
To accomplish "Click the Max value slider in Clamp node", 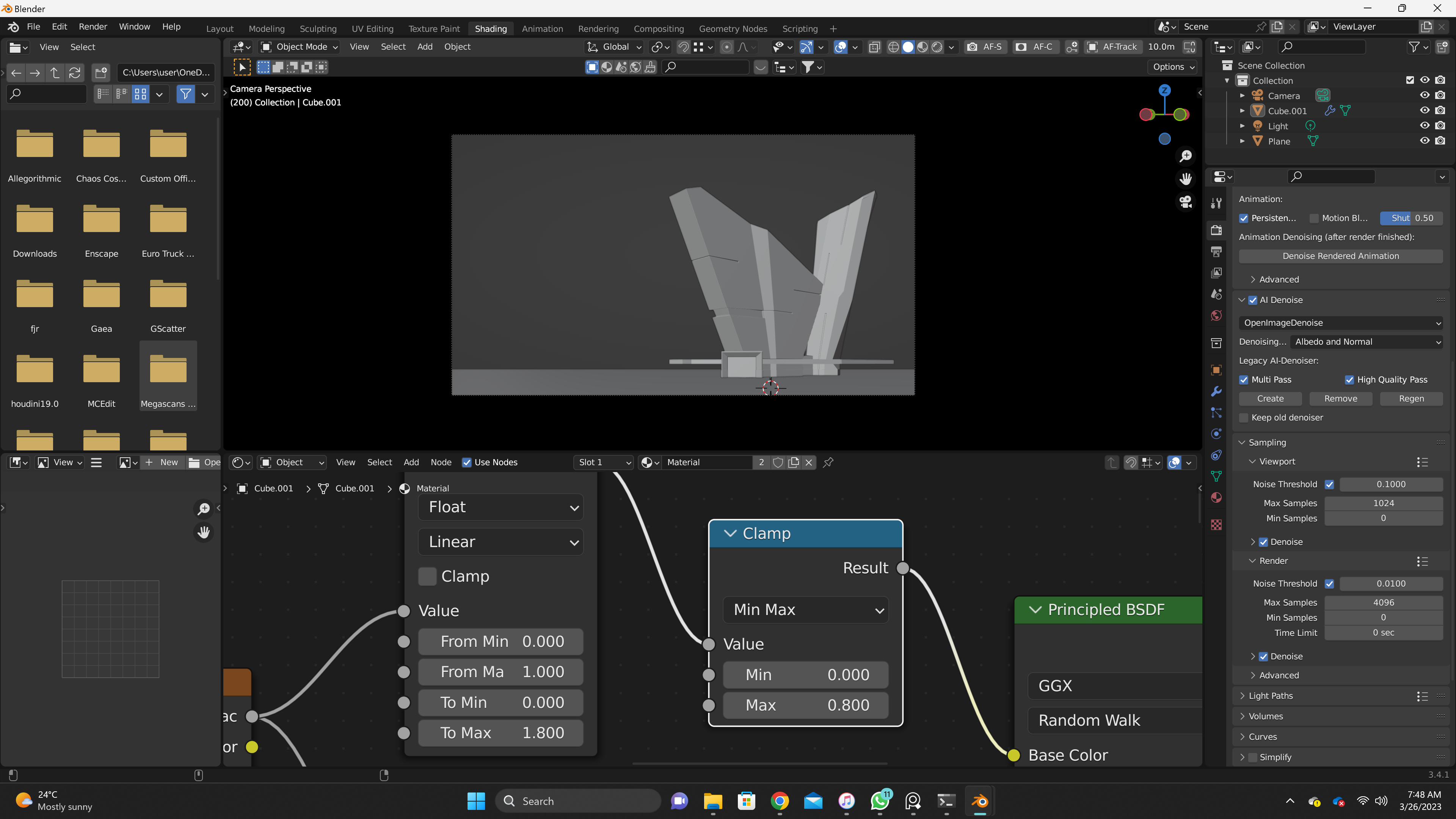I will coord(805,705).
